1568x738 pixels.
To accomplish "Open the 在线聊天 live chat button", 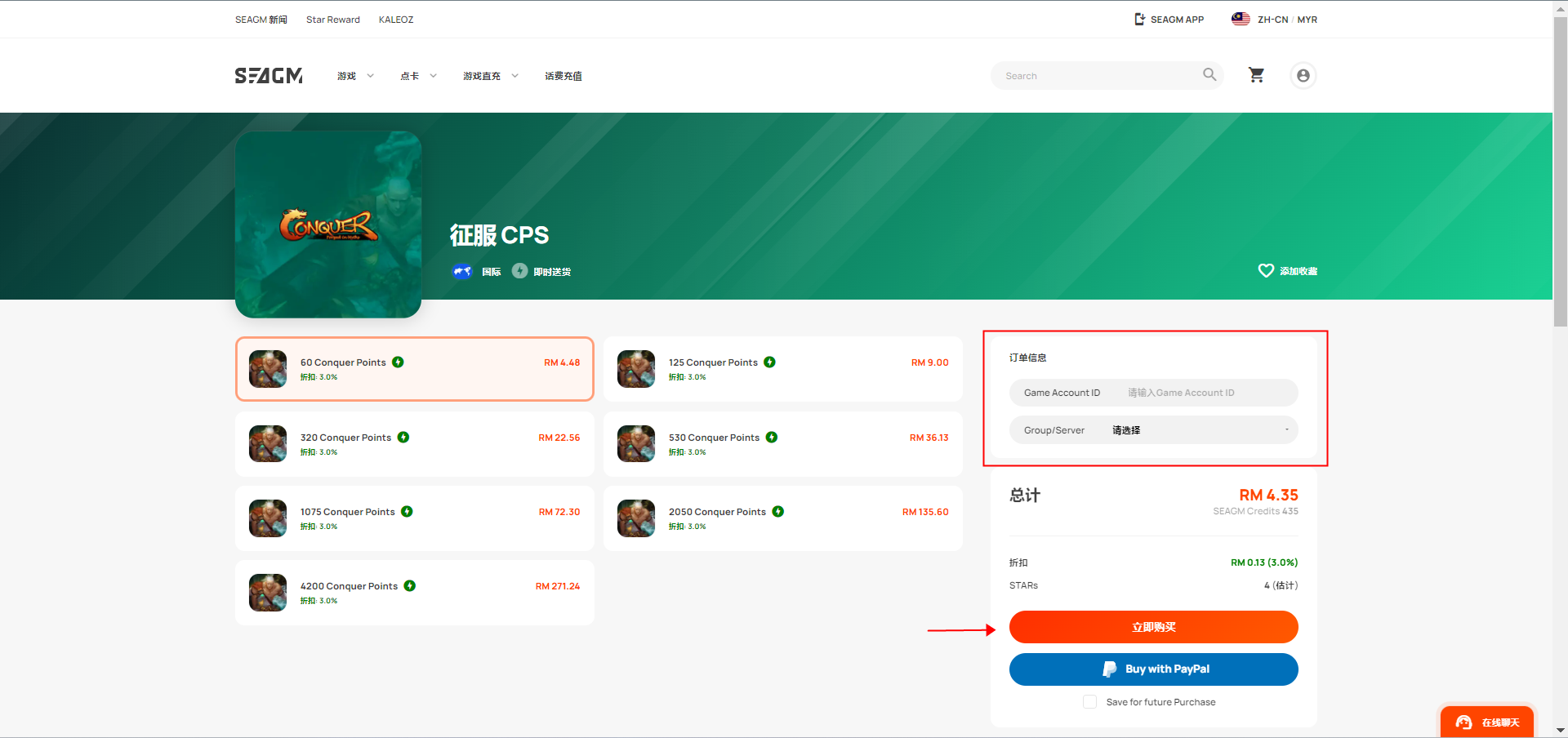I will pos(1486,722).
